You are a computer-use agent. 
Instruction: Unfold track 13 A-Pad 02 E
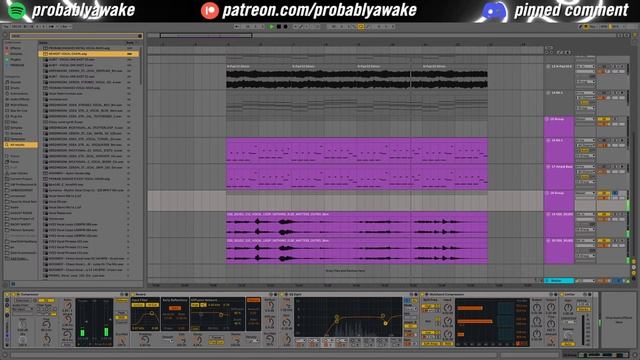click(548, 66)
